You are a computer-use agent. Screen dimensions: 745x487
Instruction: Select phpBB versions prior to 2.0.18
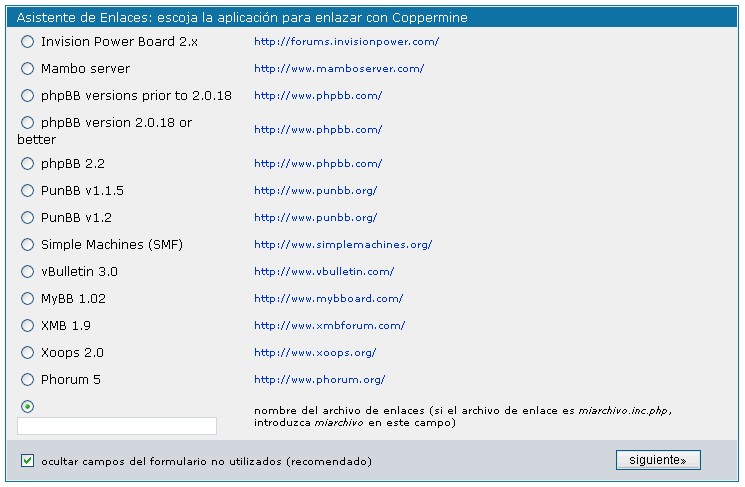coord(28,96)
